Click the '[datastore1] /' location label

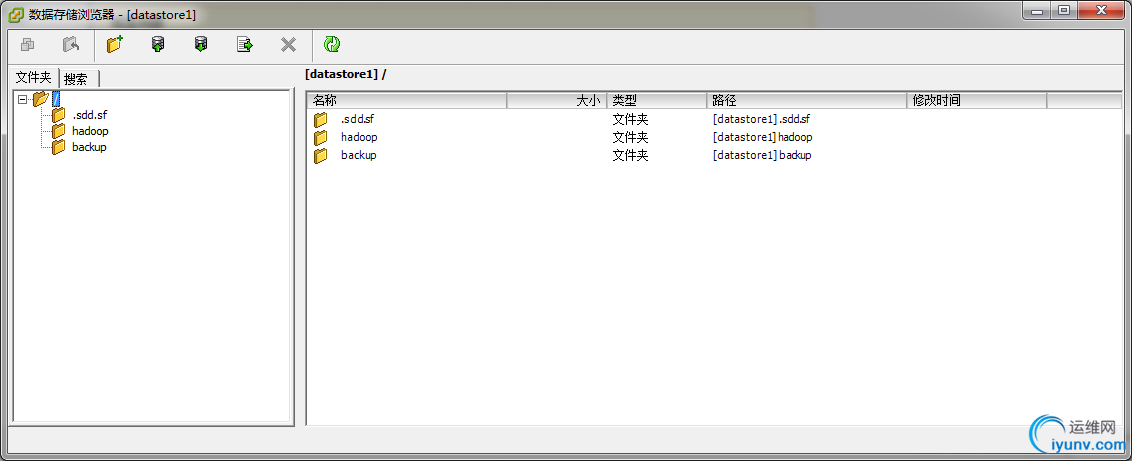346,74
